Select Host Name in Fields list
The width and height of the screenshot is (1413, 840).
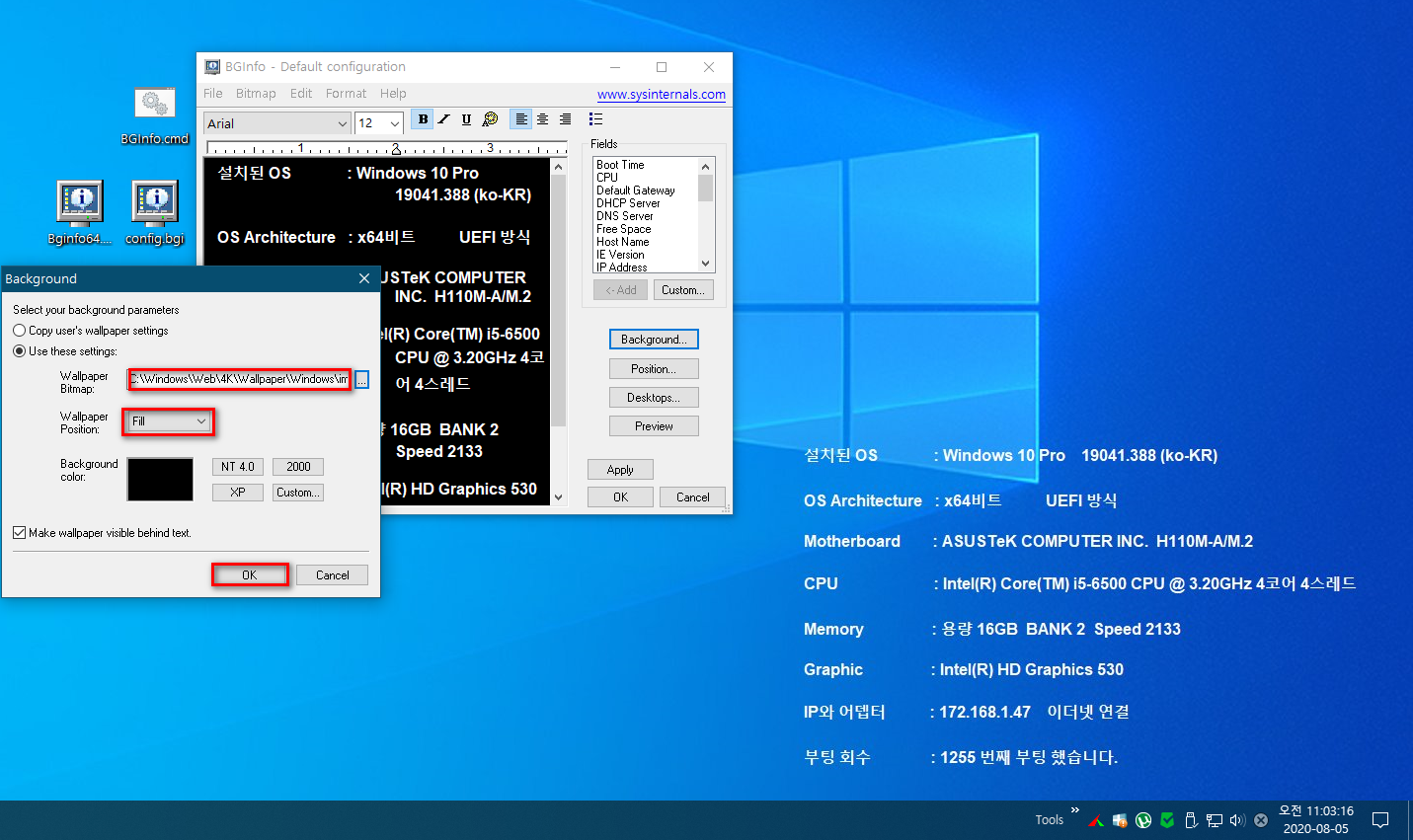click(x=623, y=242)
